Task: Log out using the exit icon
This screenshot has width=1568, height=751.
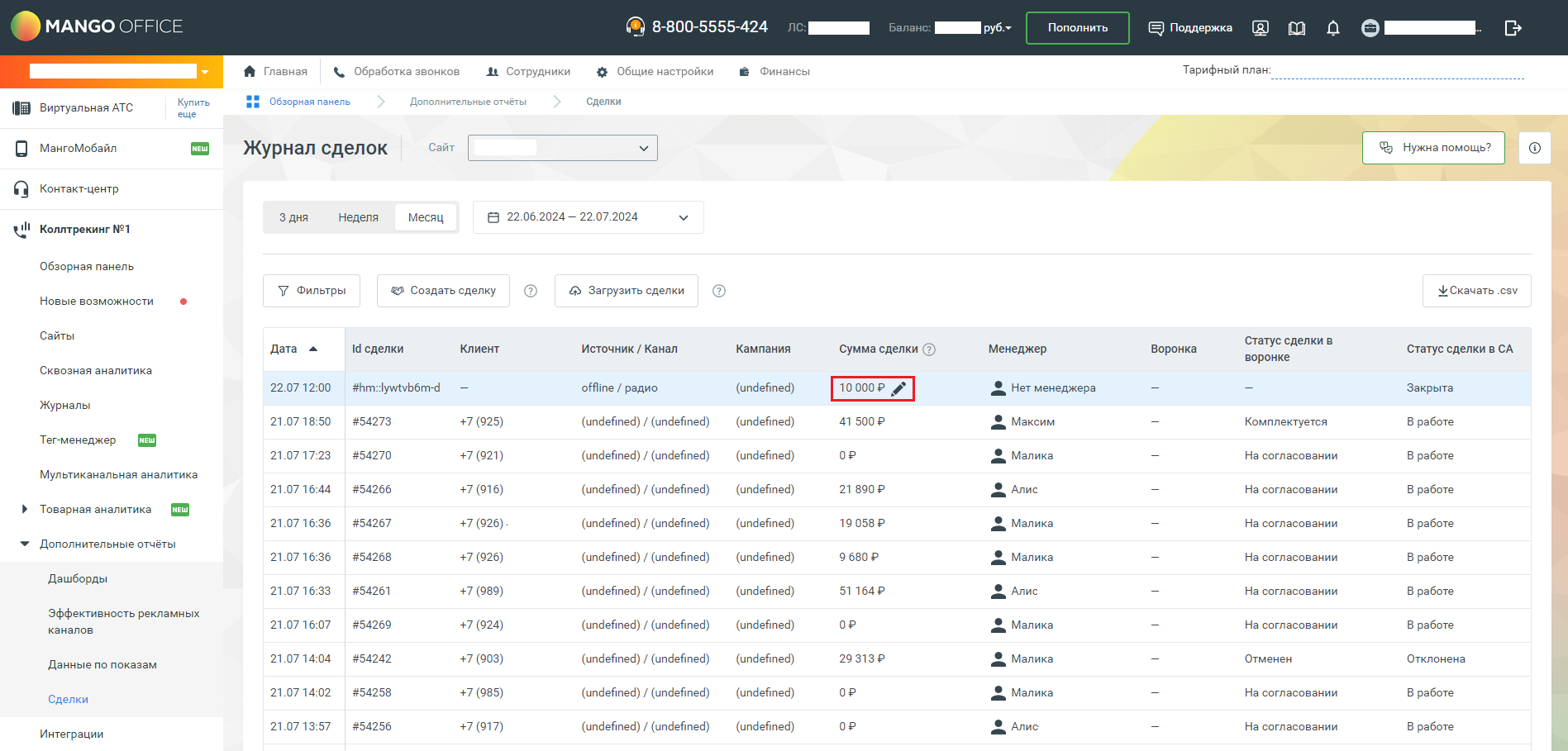Action: point(1513,28)
